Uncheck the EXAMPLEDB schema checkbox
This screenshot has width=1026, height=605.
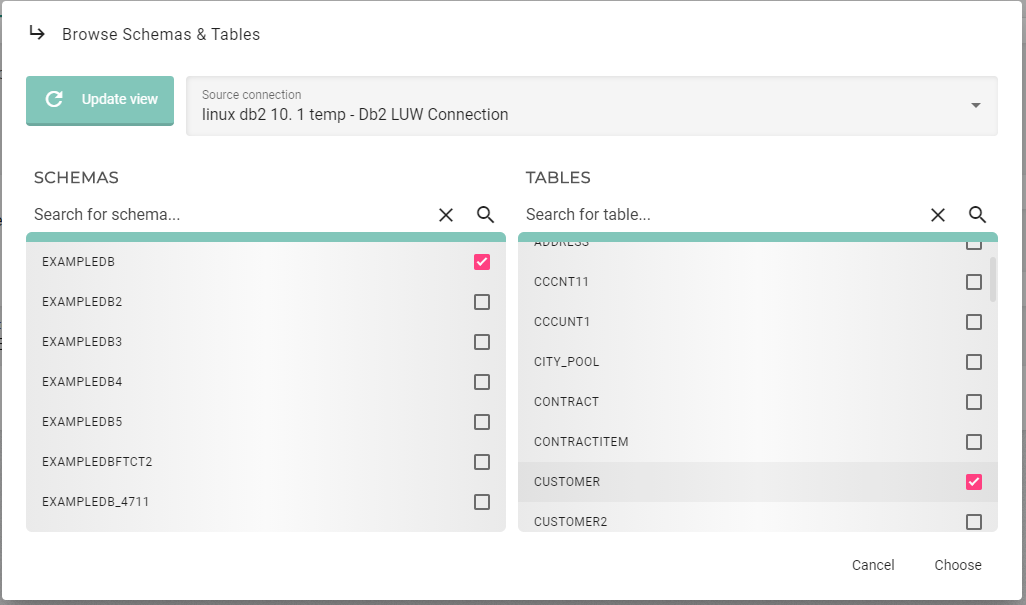click(481, 261)
